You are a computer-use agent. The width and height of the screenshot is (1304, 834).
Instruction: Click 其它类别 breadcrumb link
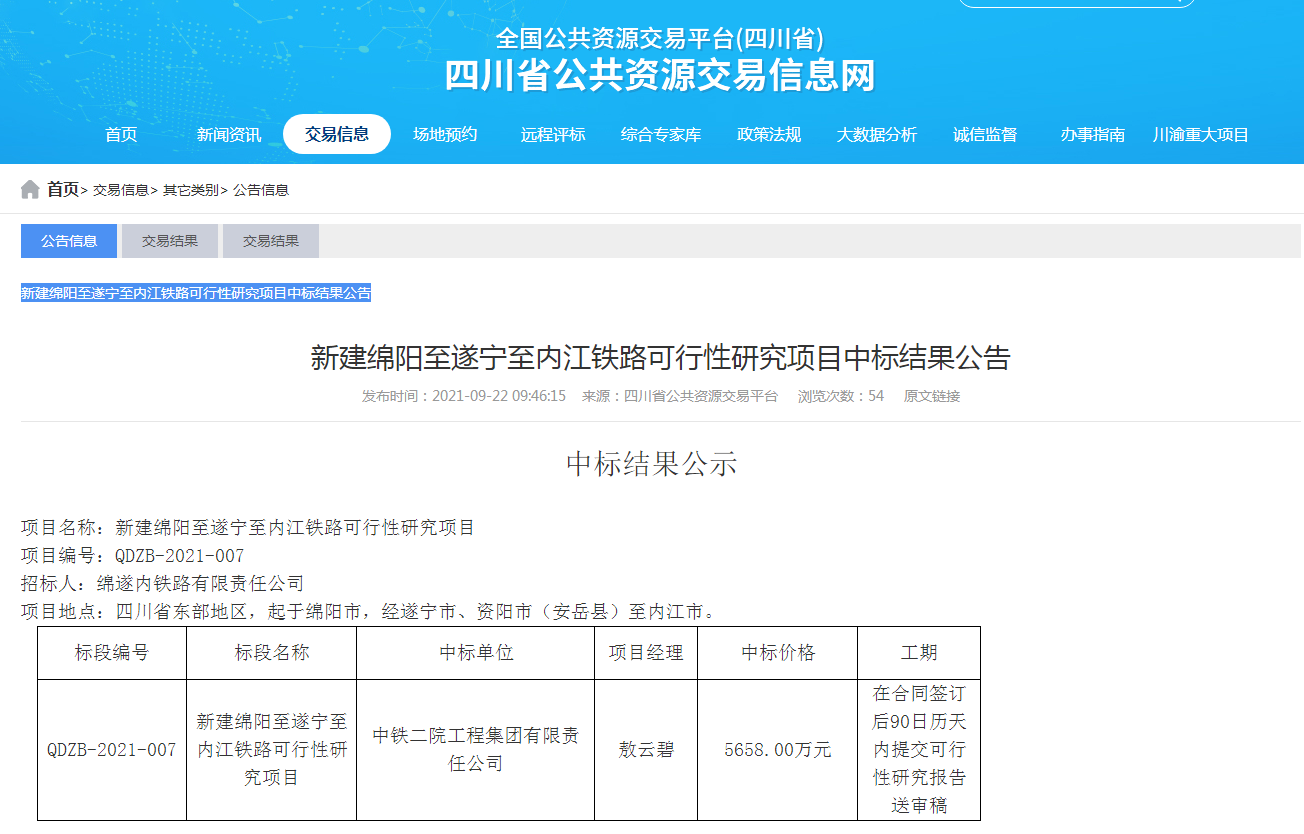[191, 190]
